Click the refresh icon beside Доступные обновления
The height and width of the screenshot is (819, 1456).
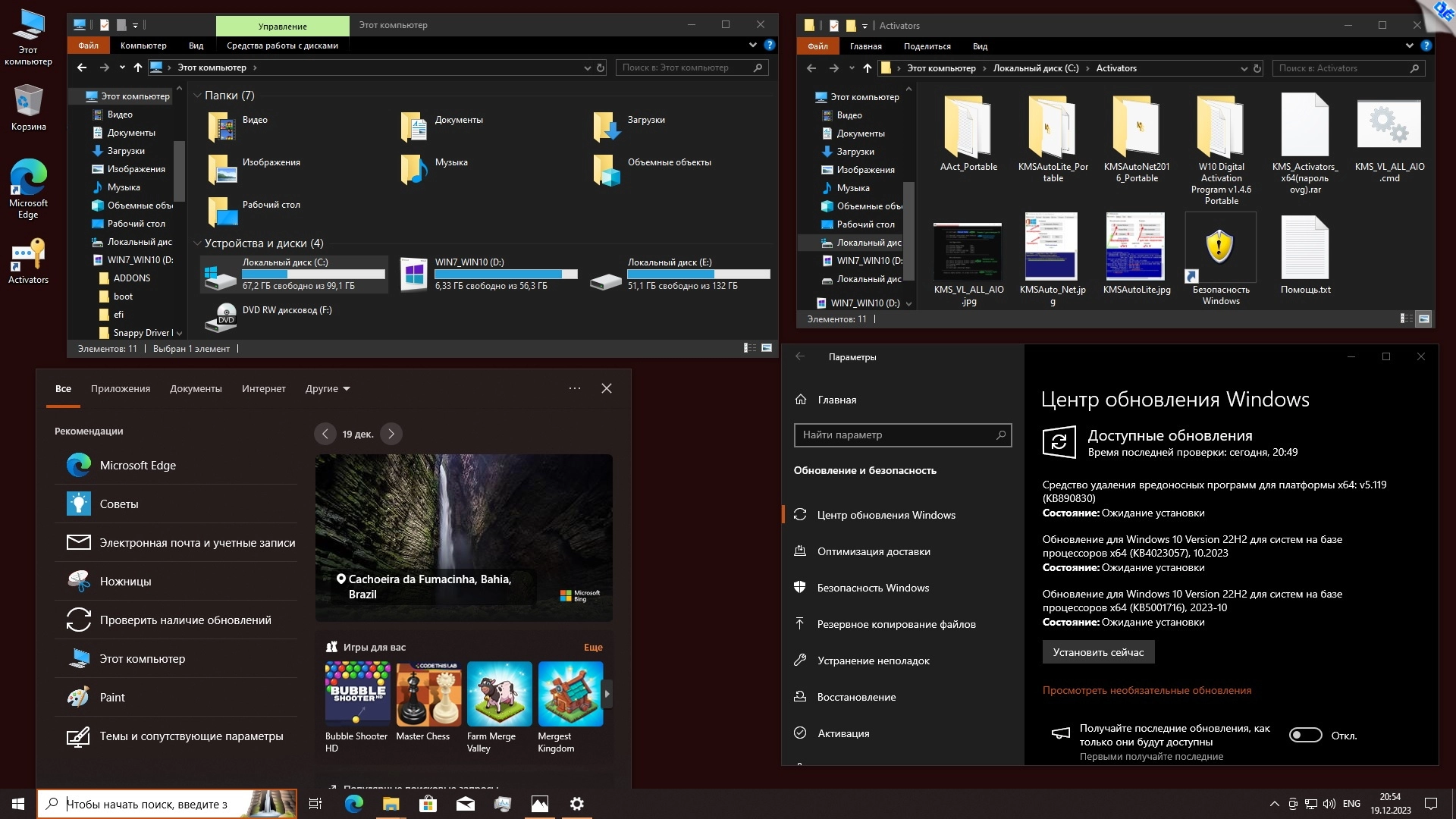click(x=1059, y=442)
